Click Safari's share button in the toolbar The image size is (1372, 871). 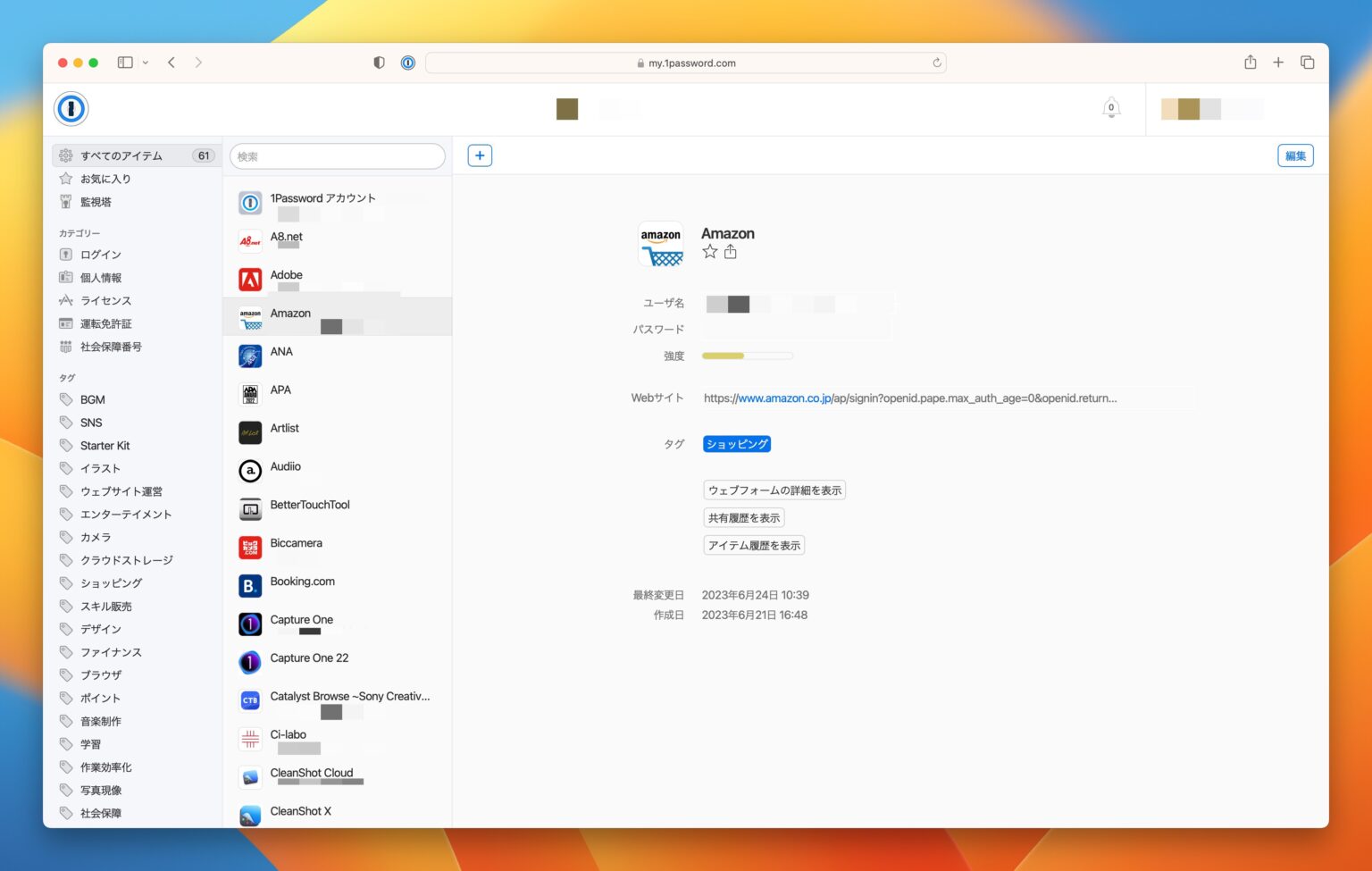pos(1250,63)
